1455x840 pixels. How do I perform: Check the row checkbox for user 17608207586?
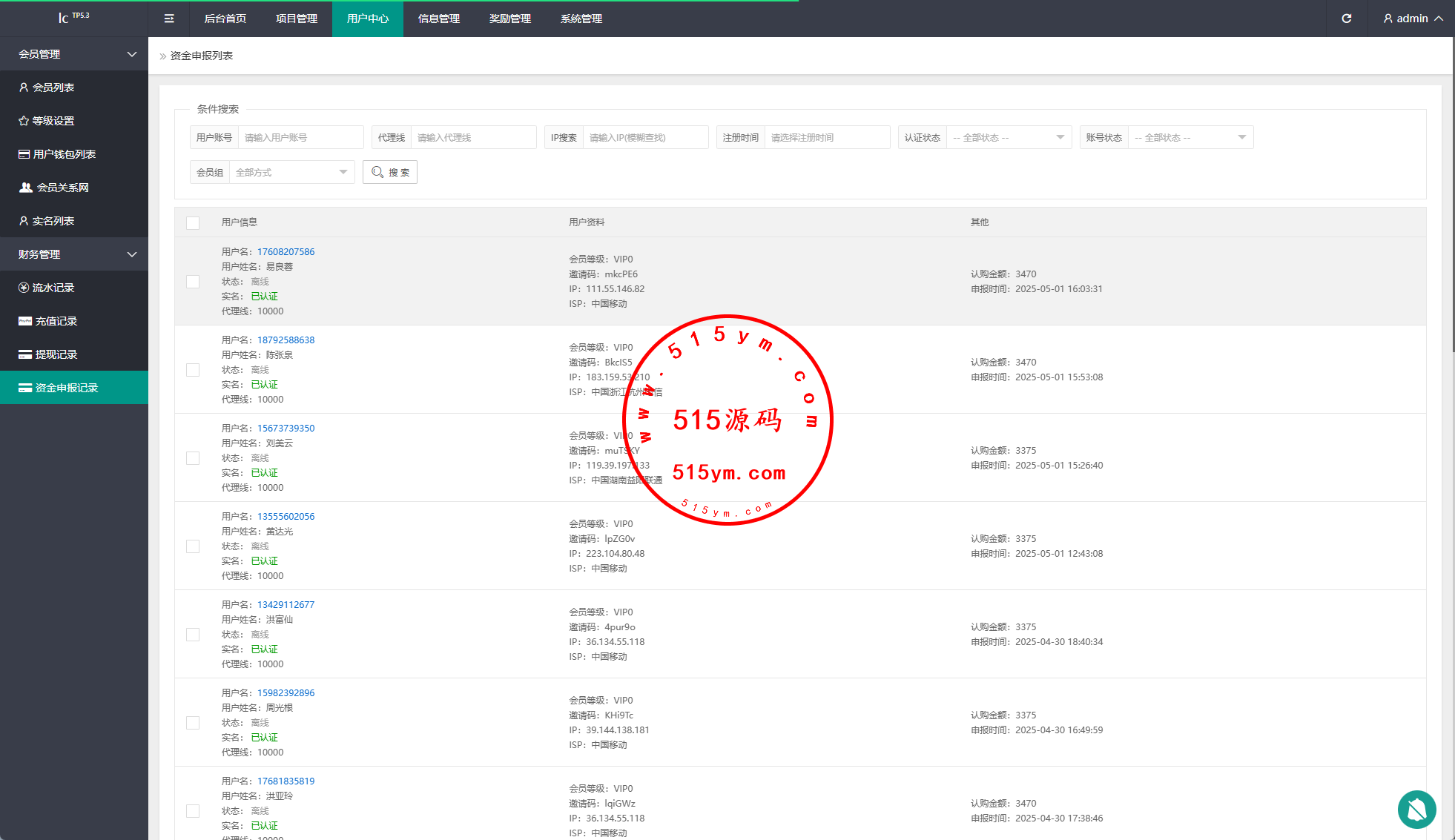pyautogui.click(x=193, y=282)
